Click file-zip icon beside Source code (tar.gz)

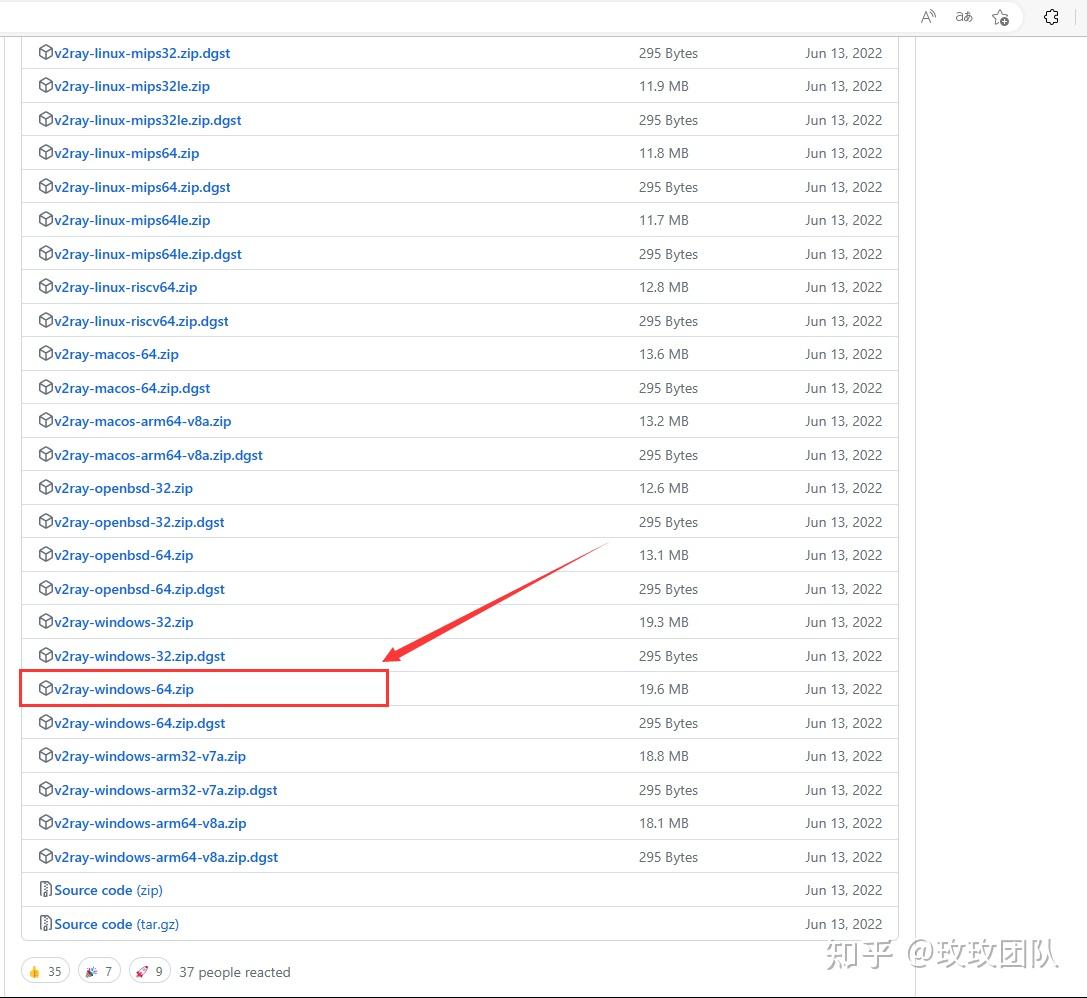click(46, 923)
